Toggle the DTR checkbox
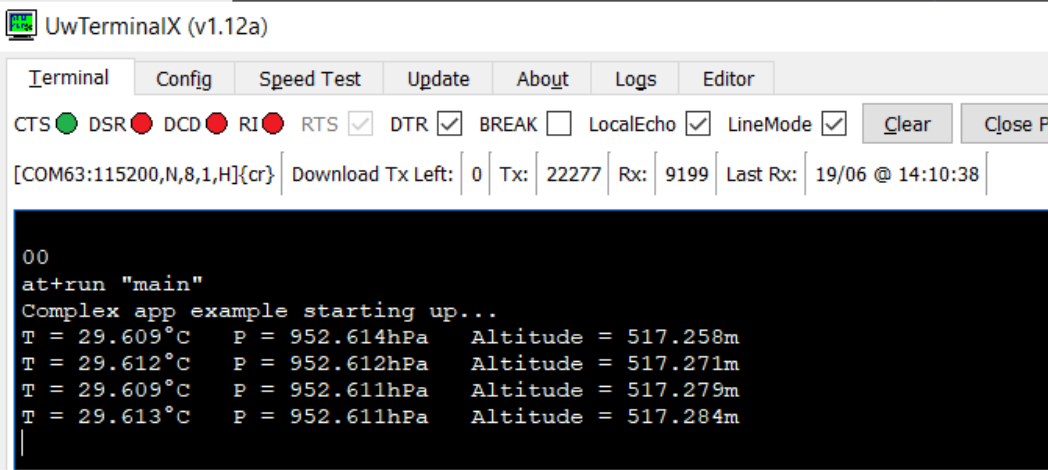The height and width of the screenshot is (470, 1048). click(x=450, y=125)
